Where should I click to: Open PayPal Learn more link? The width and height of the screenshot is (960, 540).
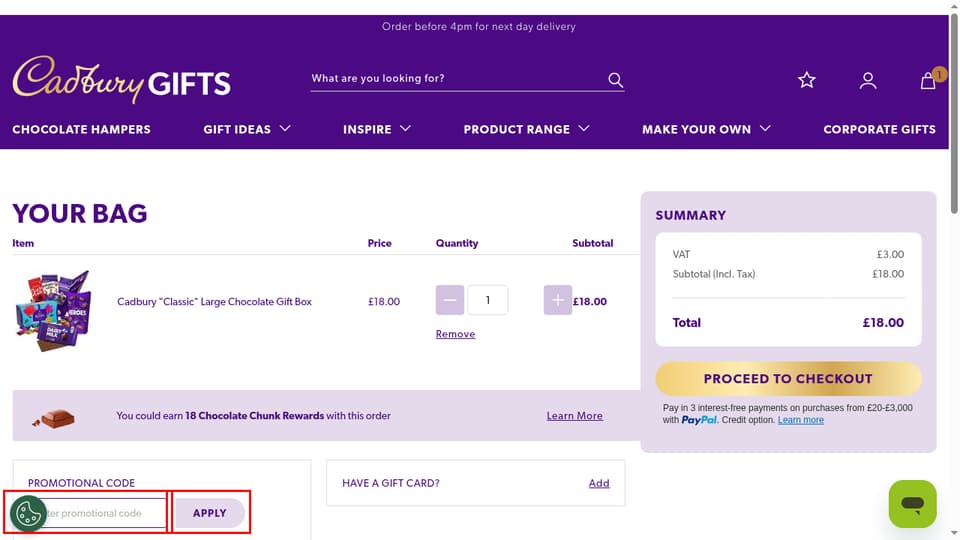coord(800,420)
